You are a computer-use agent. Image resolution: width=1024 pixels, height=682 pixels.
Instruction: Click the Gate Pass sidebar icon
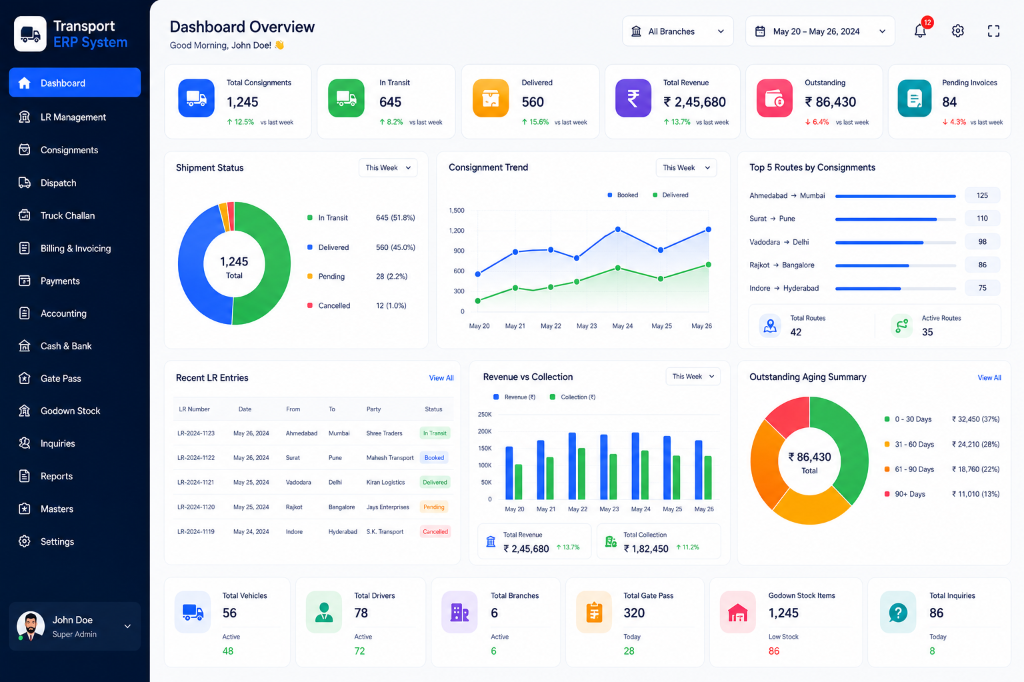tap(24, 378)
